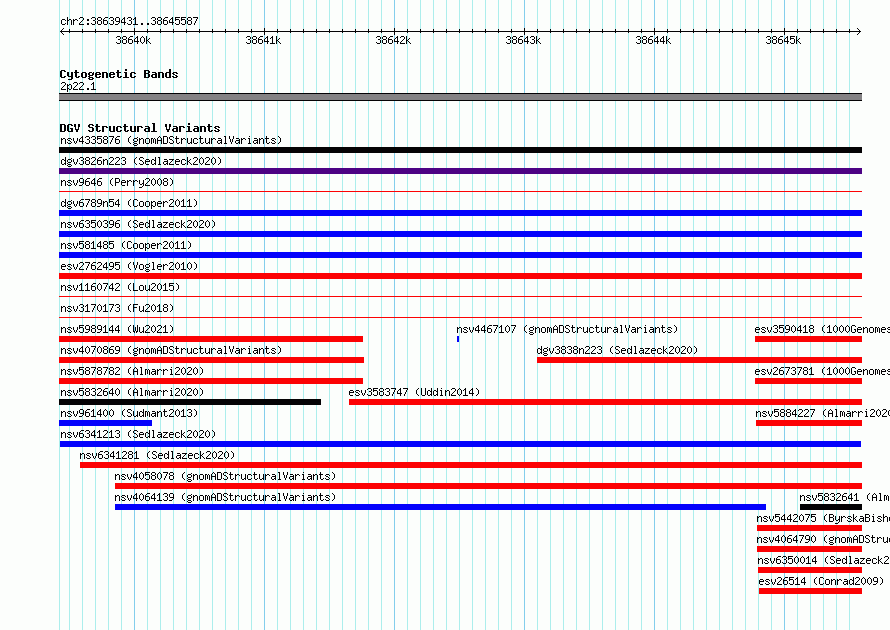Click the short blue nsv961400 bar

tap(106, 423)
